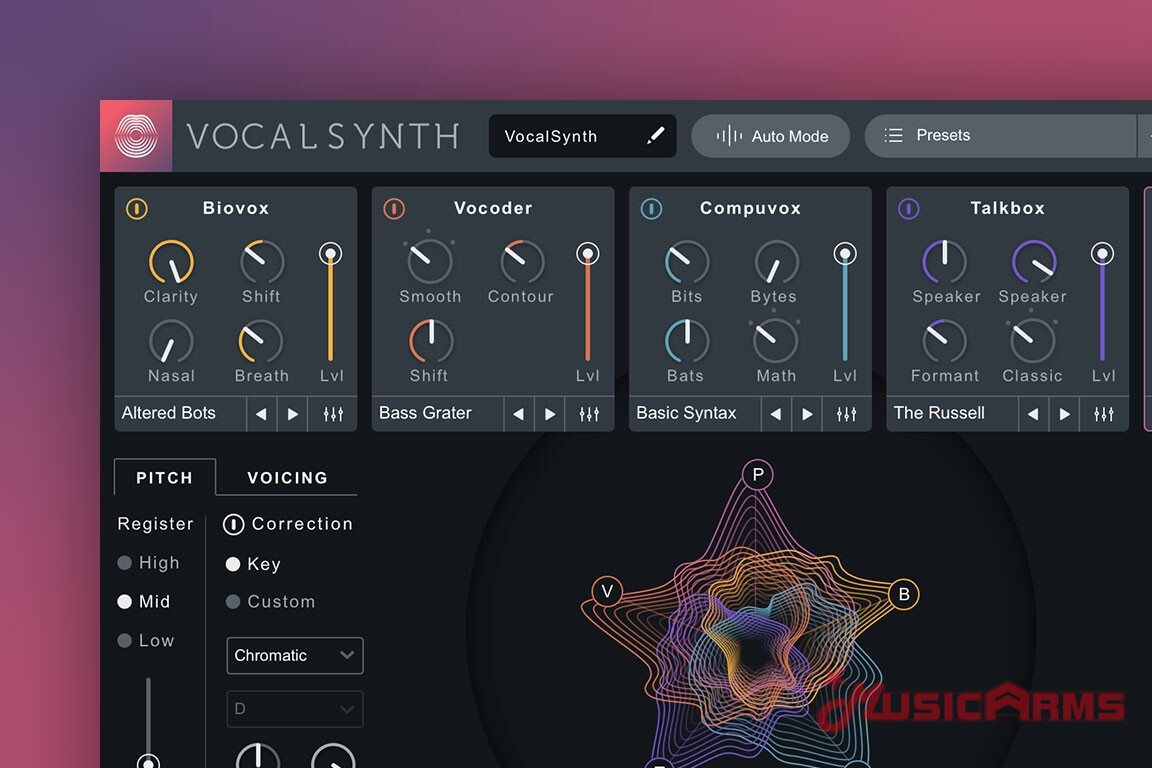Screen dimensions: 1152x768
Task: Expand the Chromatic scale dropdown
Action: tap(294, 656)
